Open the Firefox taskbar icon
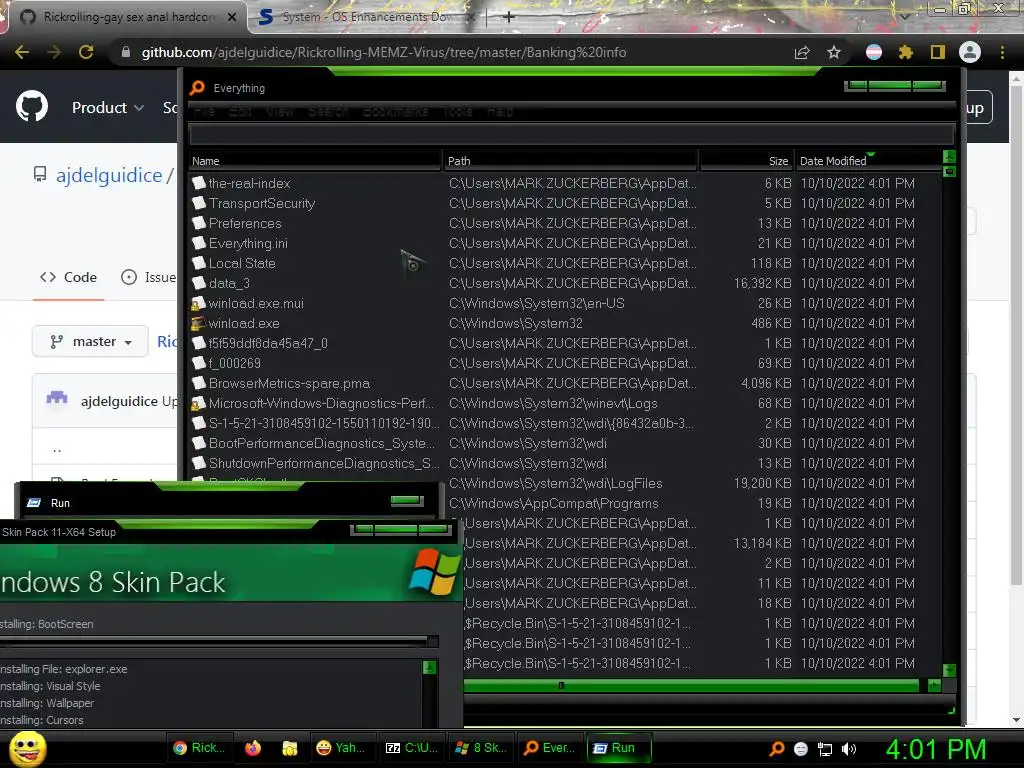 pyautogui.click(x=253, y=748)
